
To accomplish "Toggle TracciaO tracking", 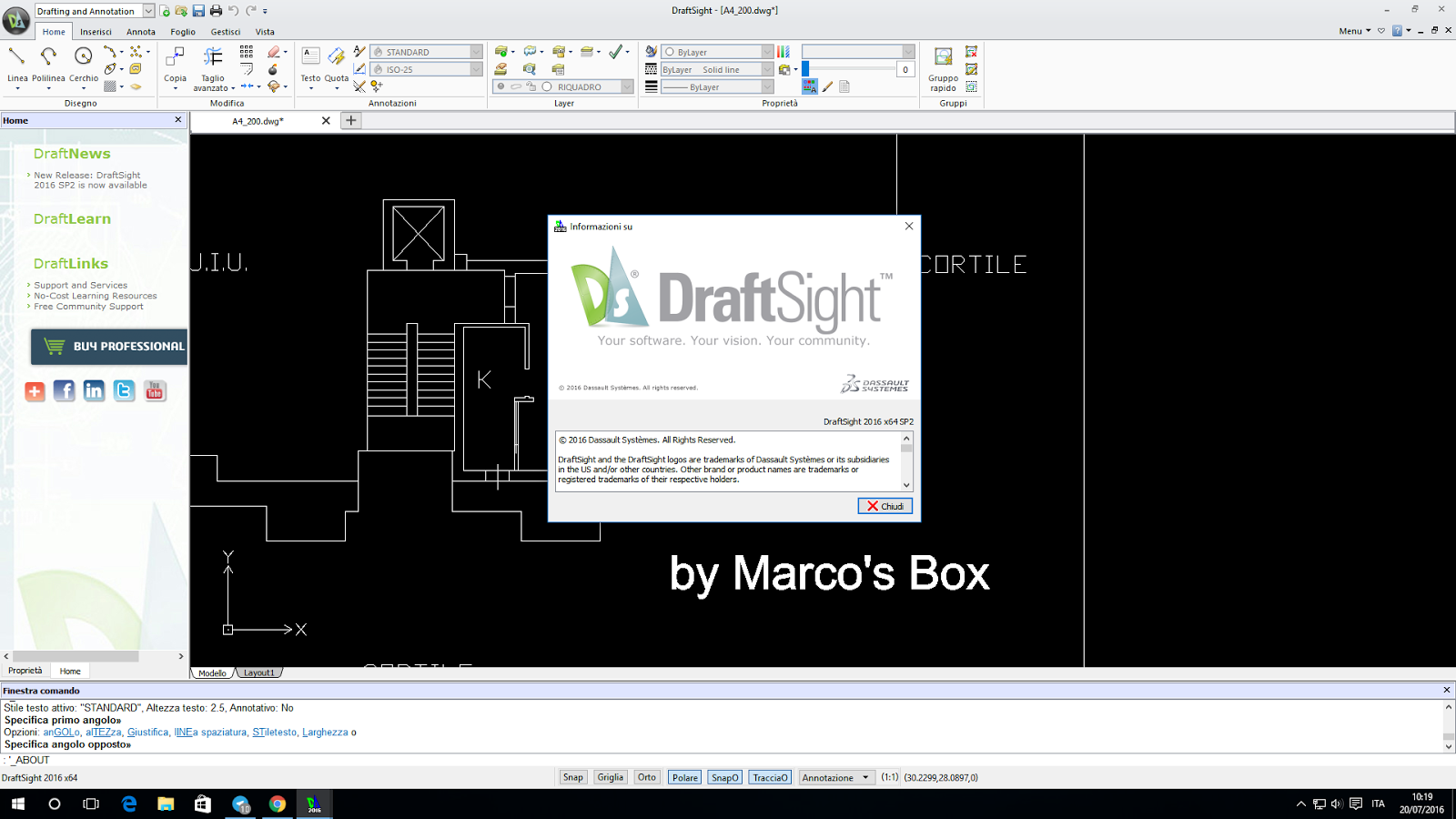I will 770,777.
